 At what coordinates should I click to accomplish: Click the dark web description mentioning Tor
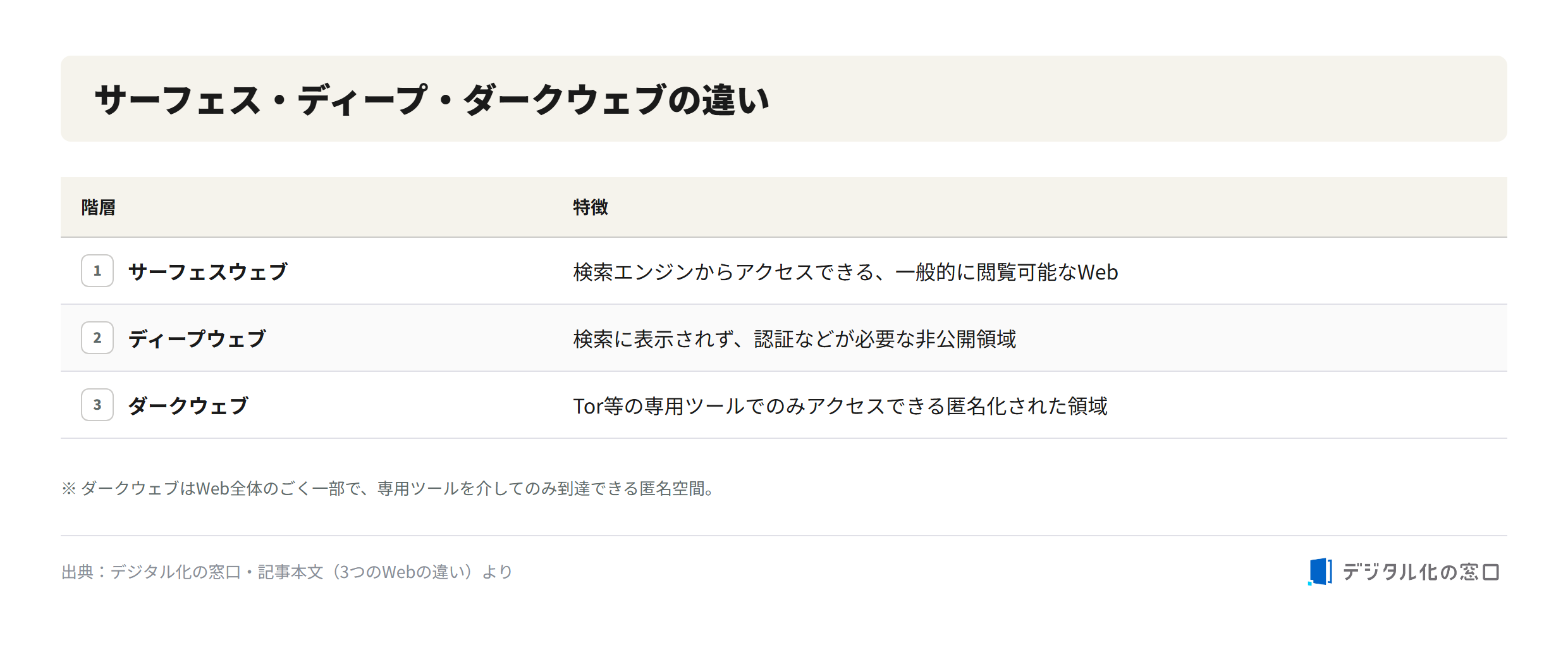click(840, 405)
